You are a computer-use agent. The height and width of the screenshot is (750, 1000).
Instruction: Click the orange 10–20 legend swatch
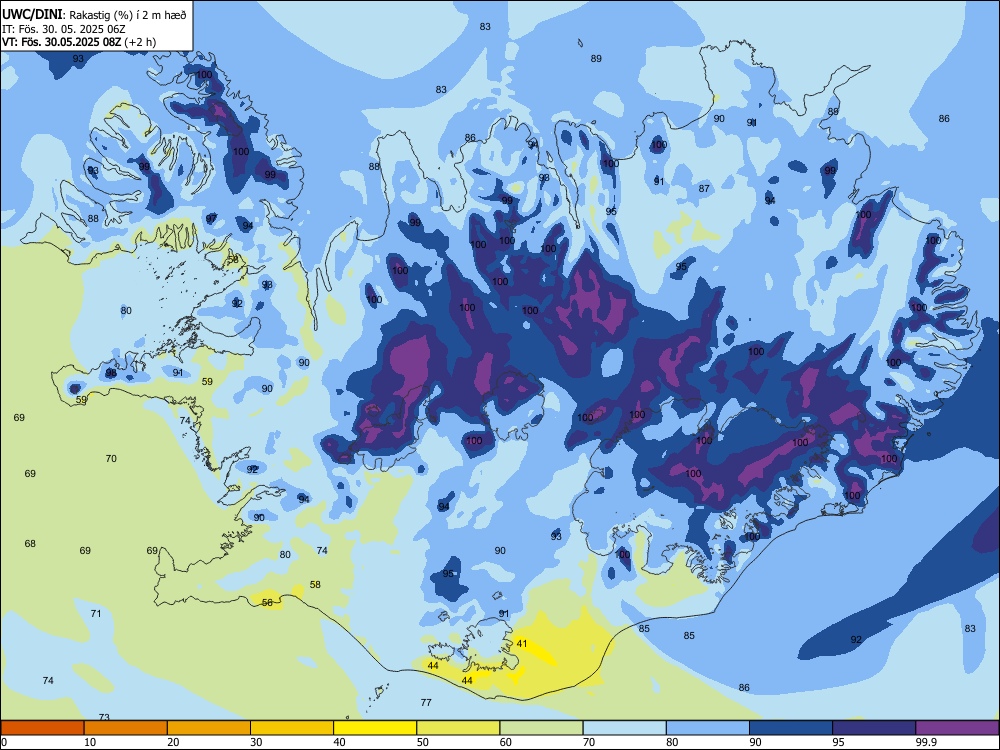[126, 728]
